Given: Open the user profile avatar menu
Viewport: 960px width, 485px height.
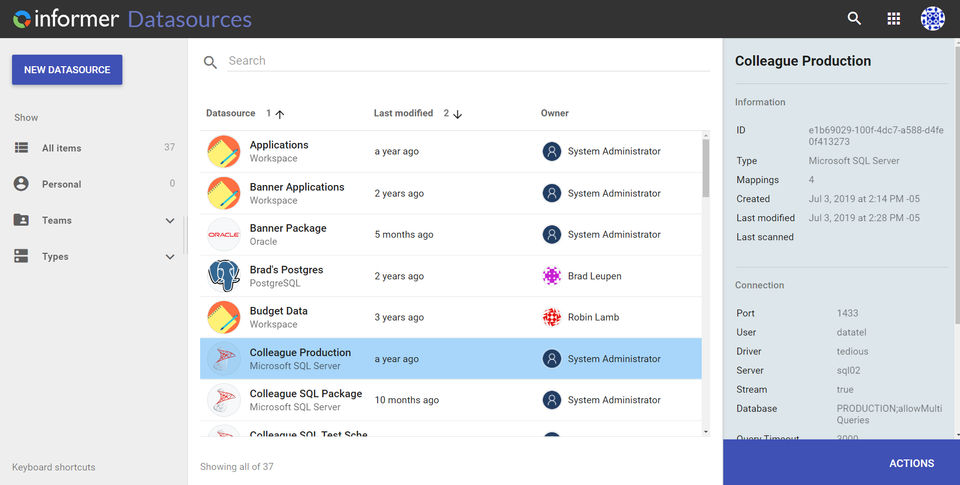Looking at the screenshot, I should coord(933,19).
